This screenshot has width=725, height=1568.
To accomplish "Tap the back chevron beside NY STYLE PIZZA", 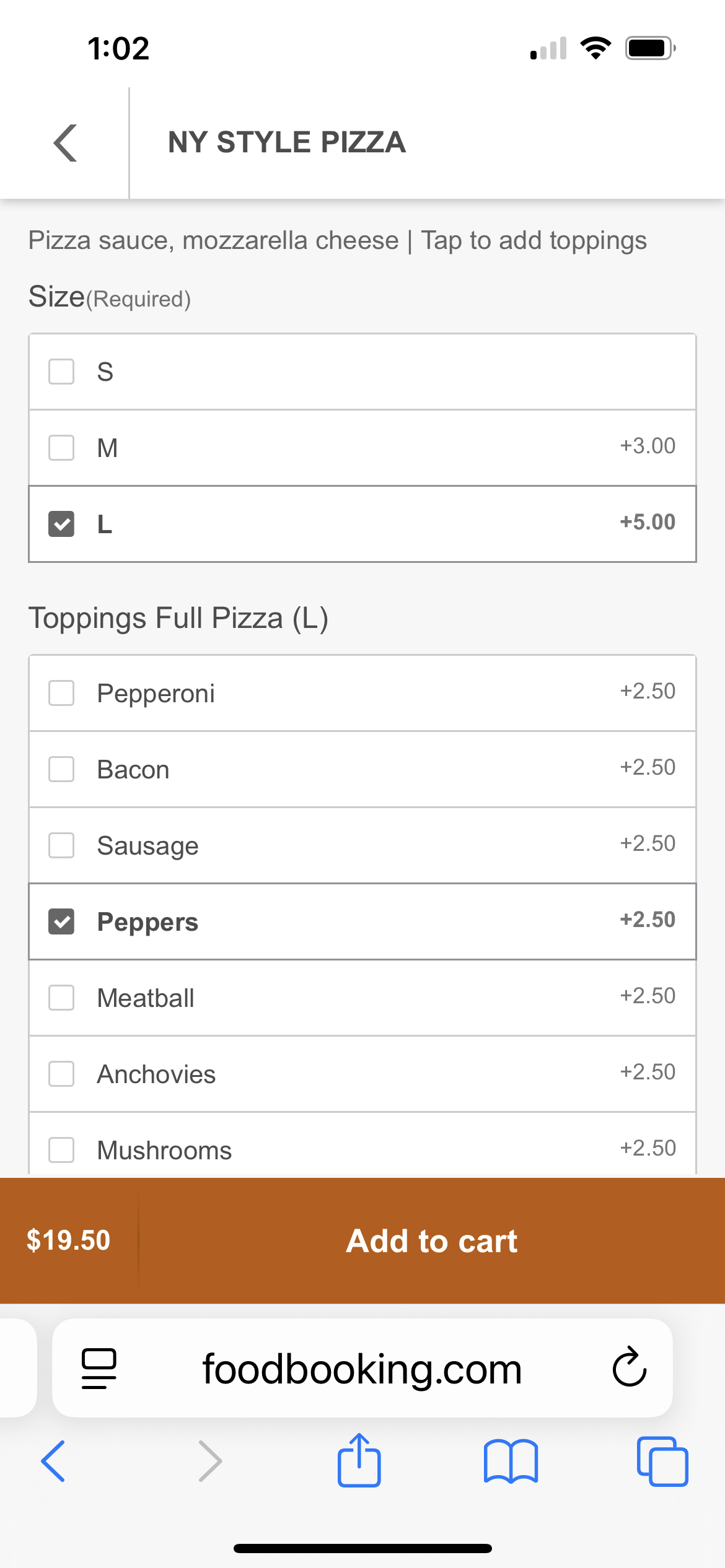I will (x=65, y=143).
